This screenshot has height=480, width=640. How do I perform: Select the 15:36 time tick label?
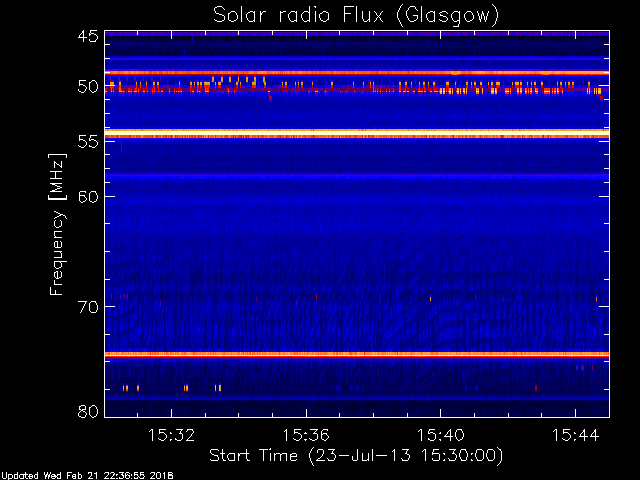[x=306, y=435]
